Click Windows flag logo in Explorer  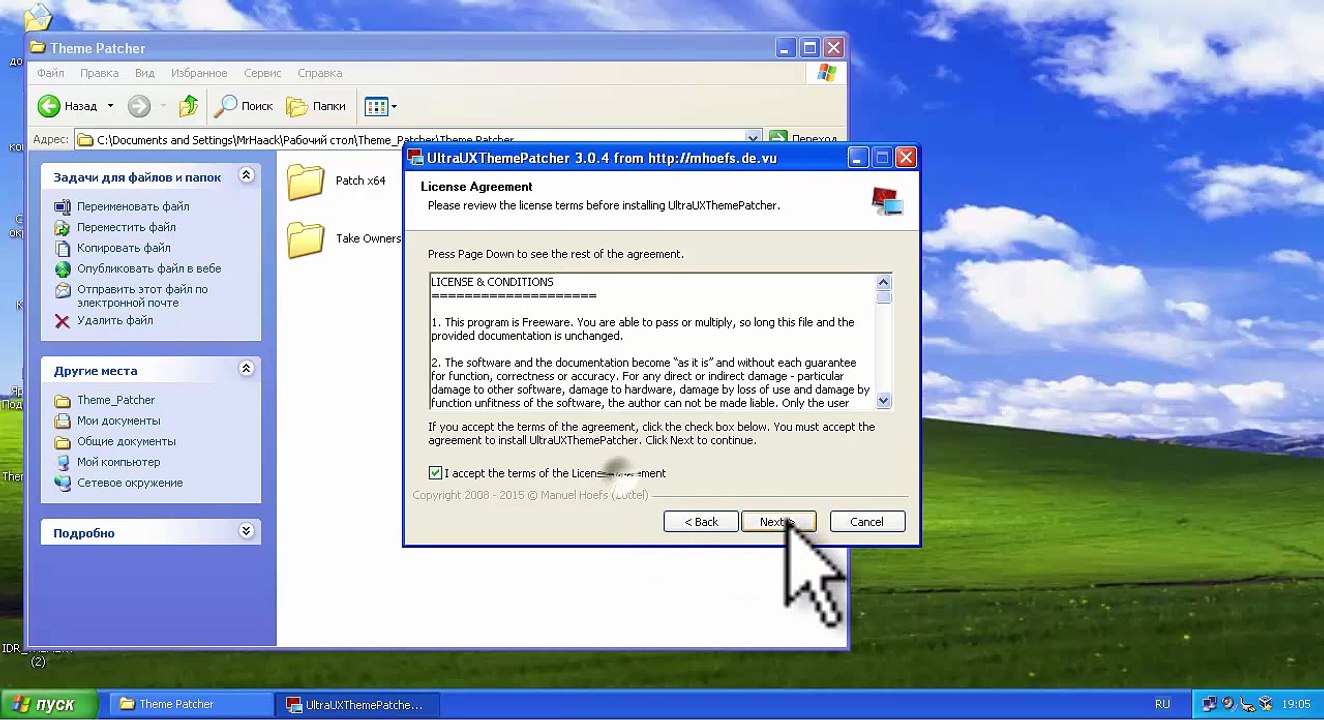pos(827,73)
